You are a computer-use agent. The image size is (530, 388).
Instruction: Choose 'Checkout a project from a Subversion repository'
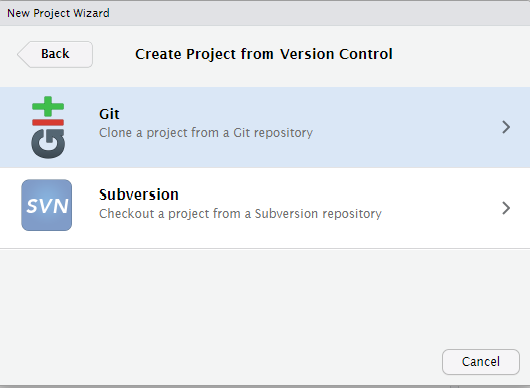(x=240, y=214)
